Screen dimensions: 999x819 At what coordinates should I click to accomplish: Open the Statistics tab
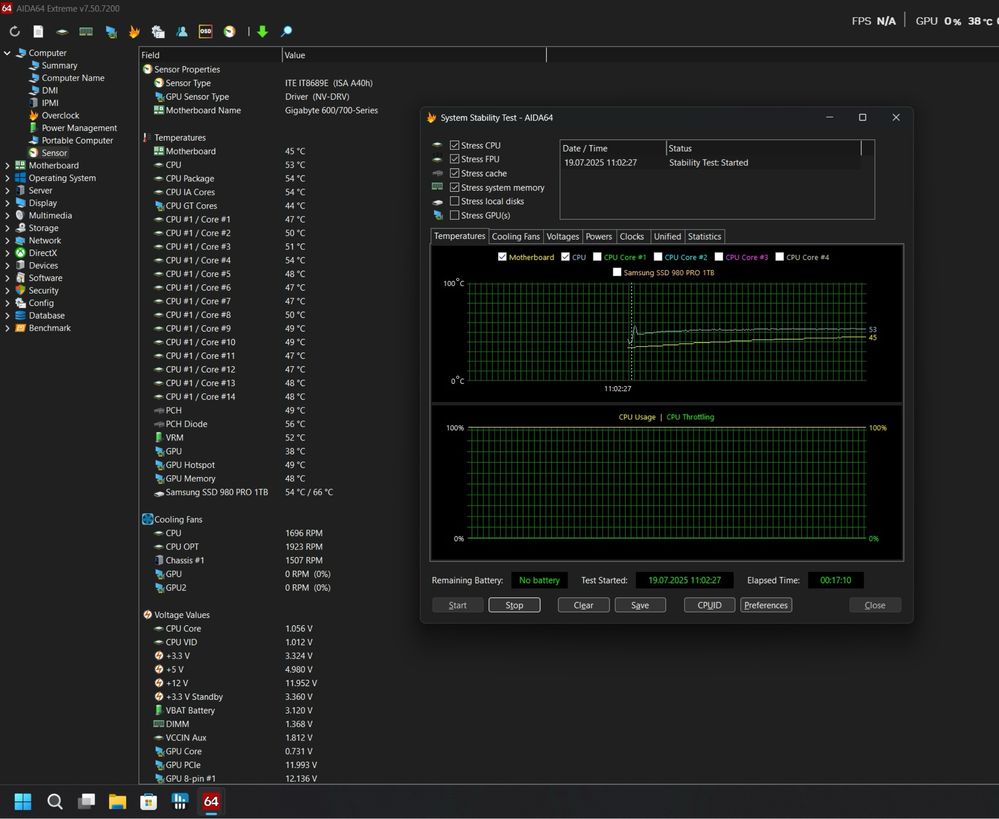[x=704, y=236]
